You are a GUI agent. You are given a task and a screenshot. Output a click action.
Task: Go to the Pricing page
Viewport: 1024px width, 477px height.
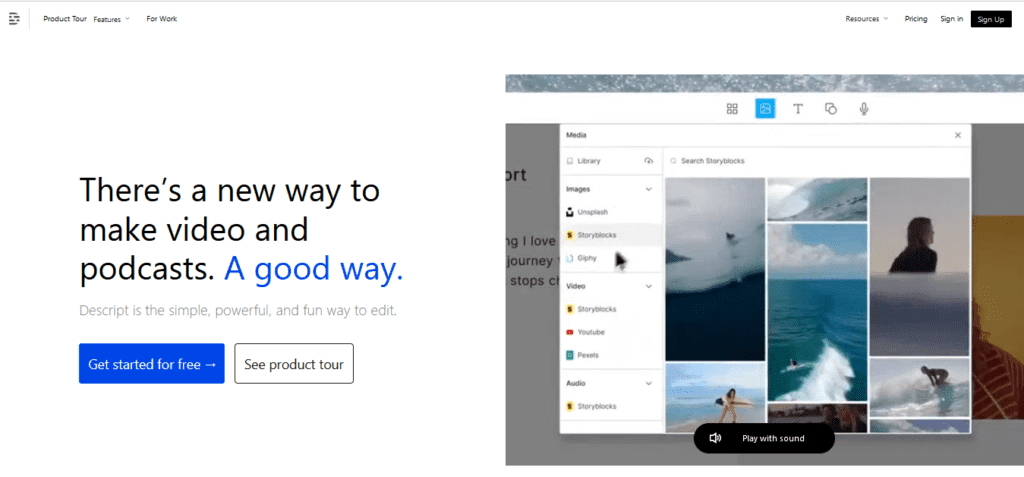916,19
